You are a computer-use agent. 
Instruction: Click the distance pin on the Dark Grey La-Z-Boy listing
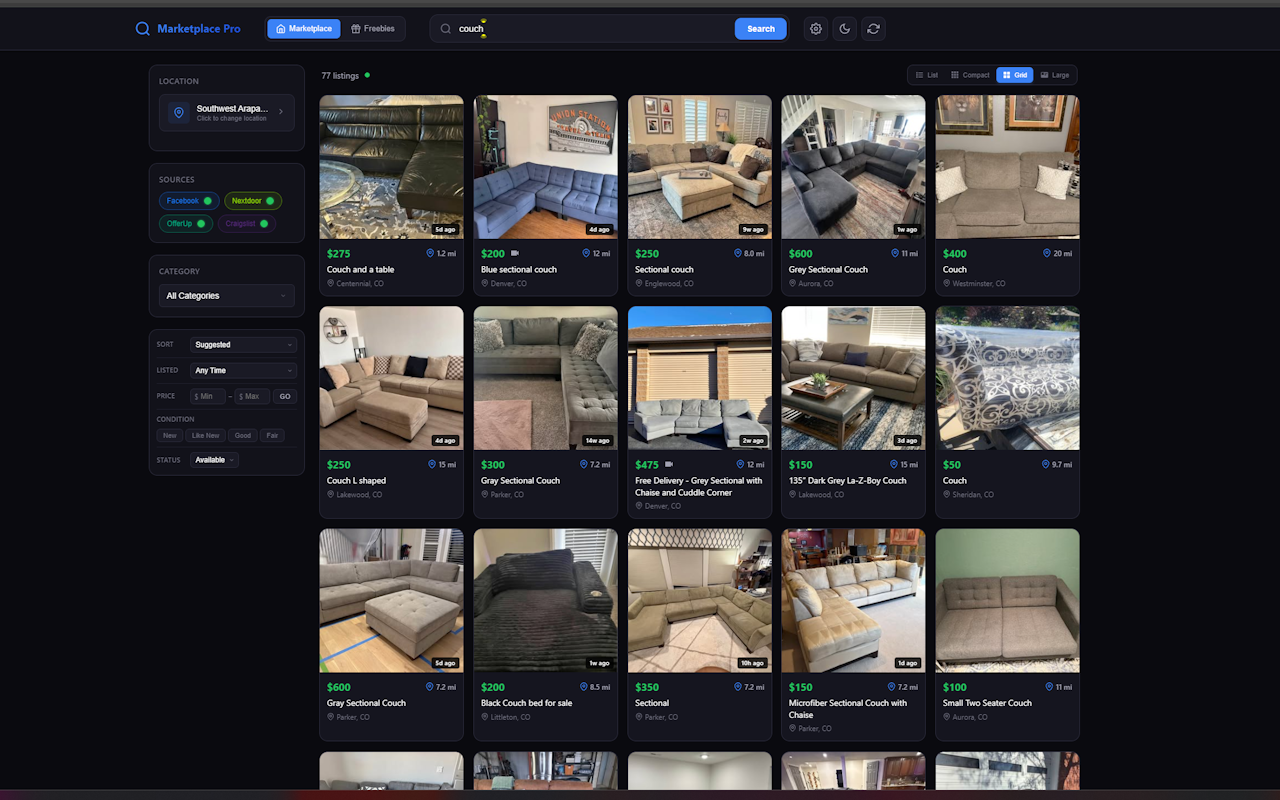(895, 465)
